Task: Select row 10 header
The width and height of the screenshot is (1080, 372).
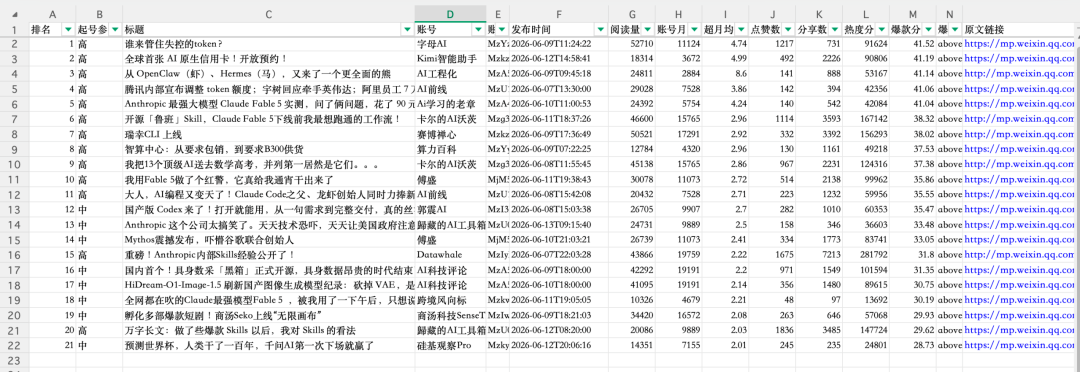Action: click(14, 165)
